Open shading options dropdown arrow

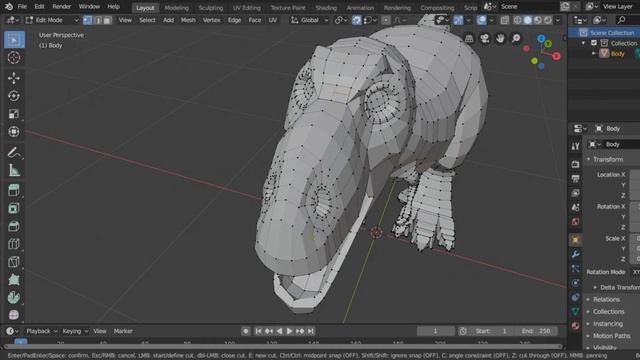pyautogui.click(x=558, y=20)
